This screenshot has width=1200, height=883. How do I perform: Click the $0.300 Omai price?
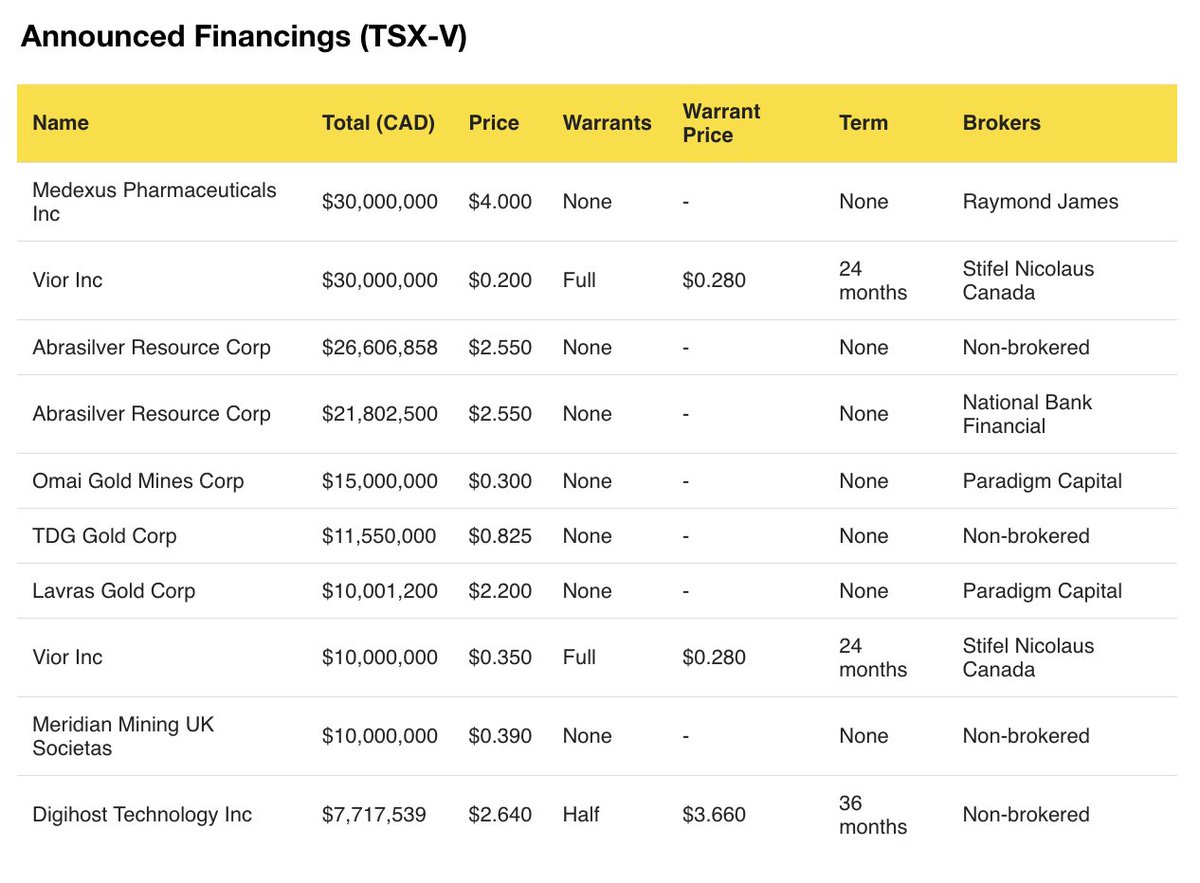[x=500, y=481]
